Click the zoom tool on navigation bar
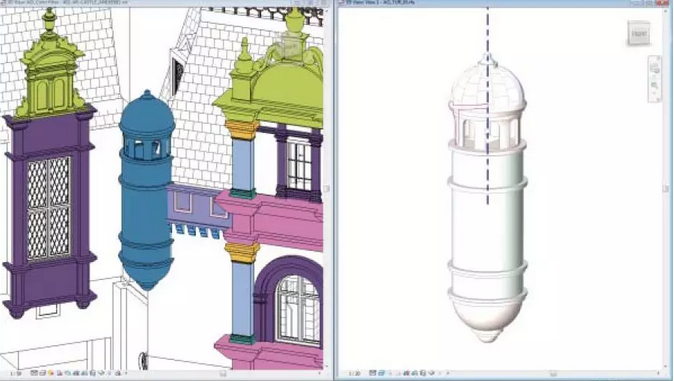The width and height of the screenshot is (674, 381). [654, 85]
